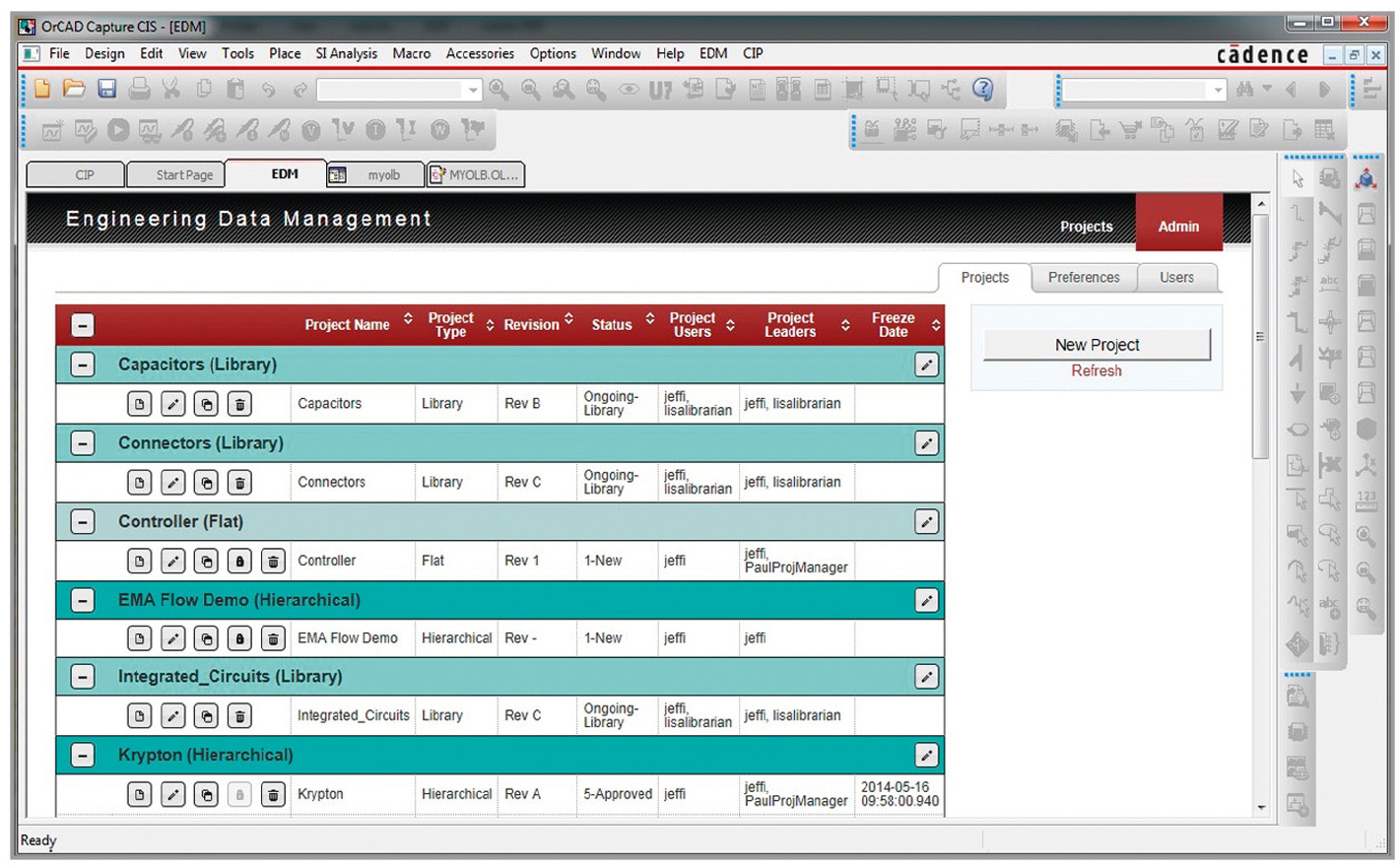Click the measure ruler 123 icon in palette
This screenshot has width=1400, height=866.
coord(1366,500)
